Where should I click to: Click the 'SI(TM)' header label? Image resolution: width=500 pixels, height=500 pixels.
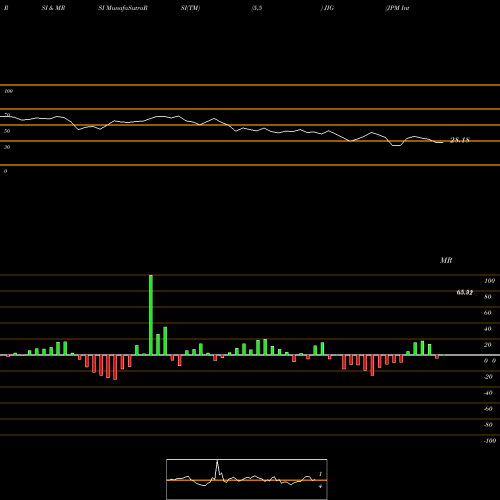pyautogui.click(x=190, y=8)
